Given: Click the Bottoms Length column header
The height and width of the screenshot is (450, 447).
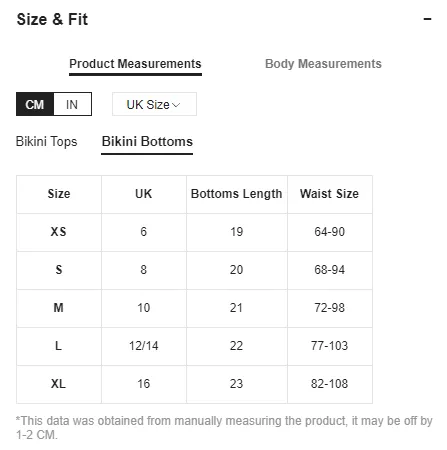Looking at the screenshot, I should pos(236,194).
